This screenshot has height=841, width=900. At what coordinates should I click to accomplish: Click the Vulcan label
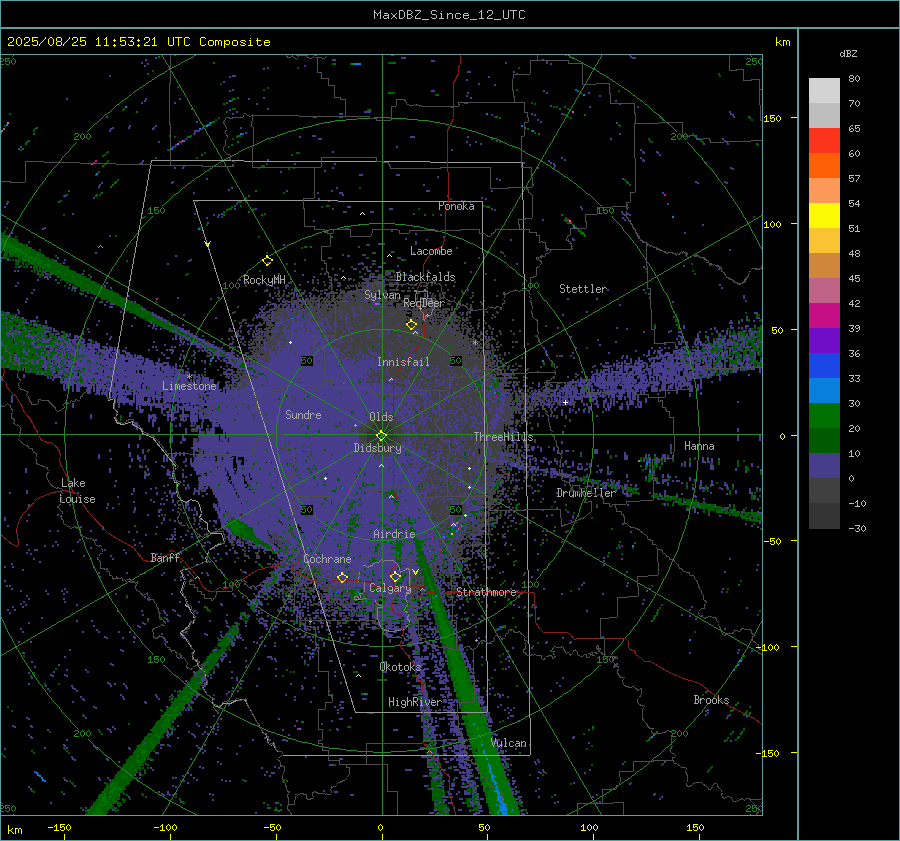pos(509,743)
